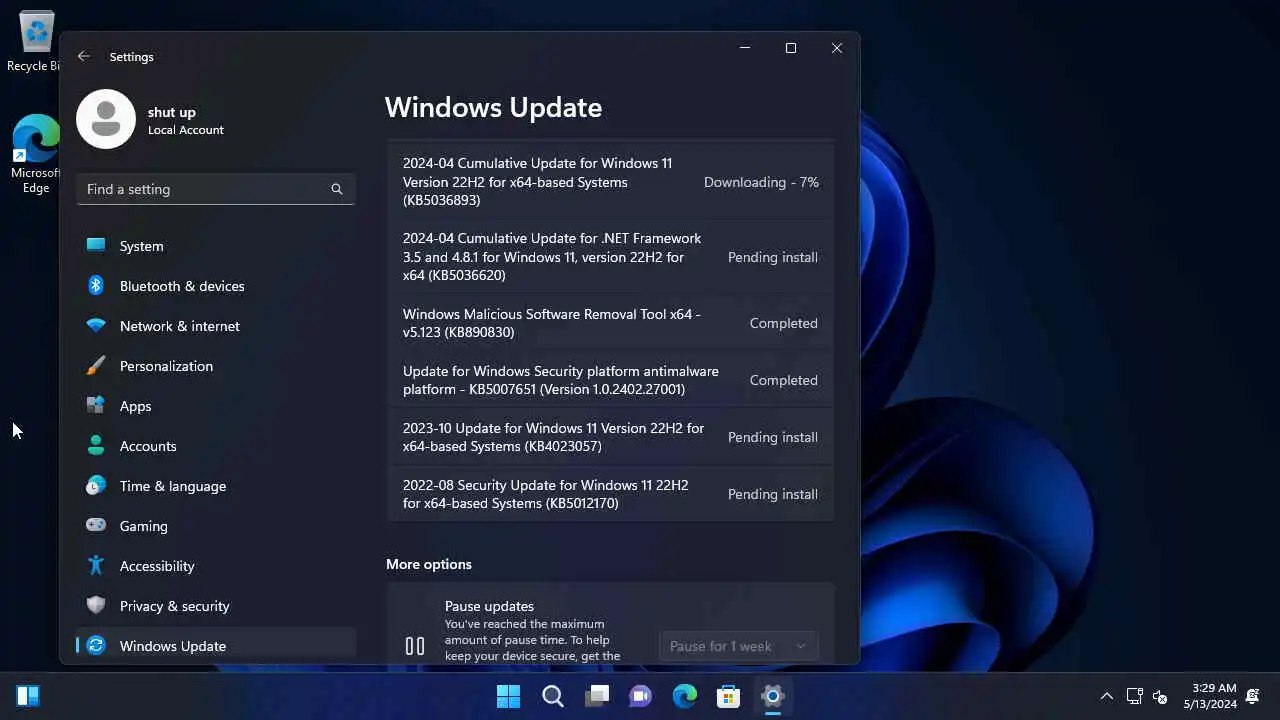
Task: Click the .NET Framework KB5036620 update entry
Action: (610, 257)
